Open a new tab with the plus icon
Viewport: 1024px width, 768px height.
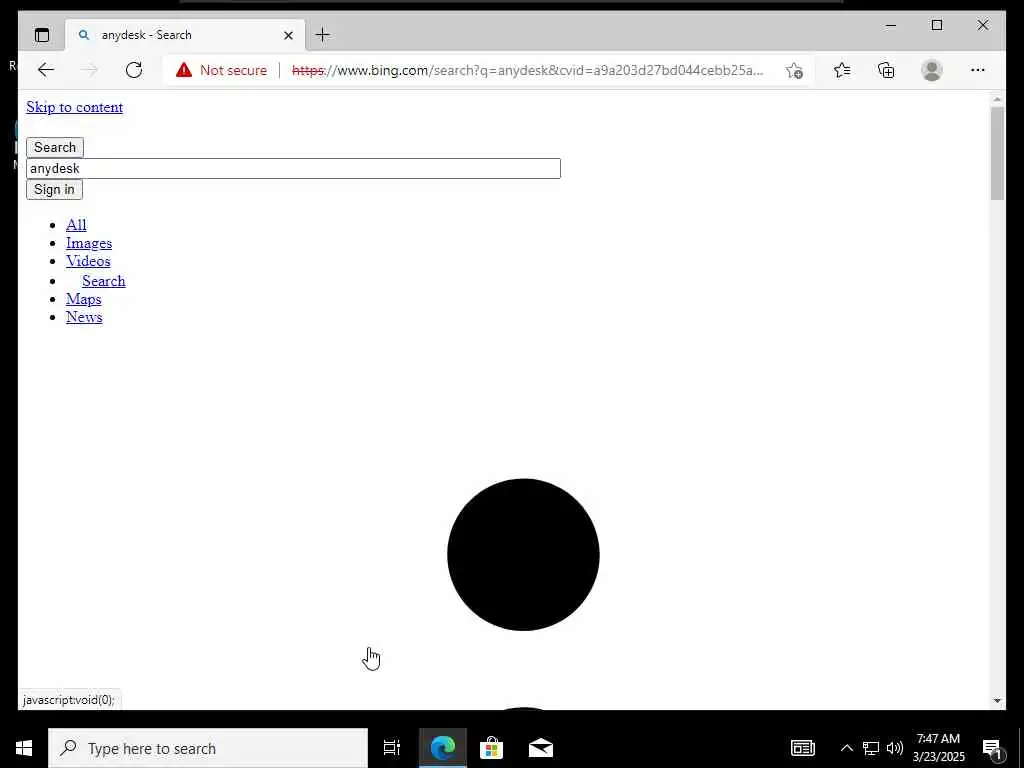click(x=323, y=35)
